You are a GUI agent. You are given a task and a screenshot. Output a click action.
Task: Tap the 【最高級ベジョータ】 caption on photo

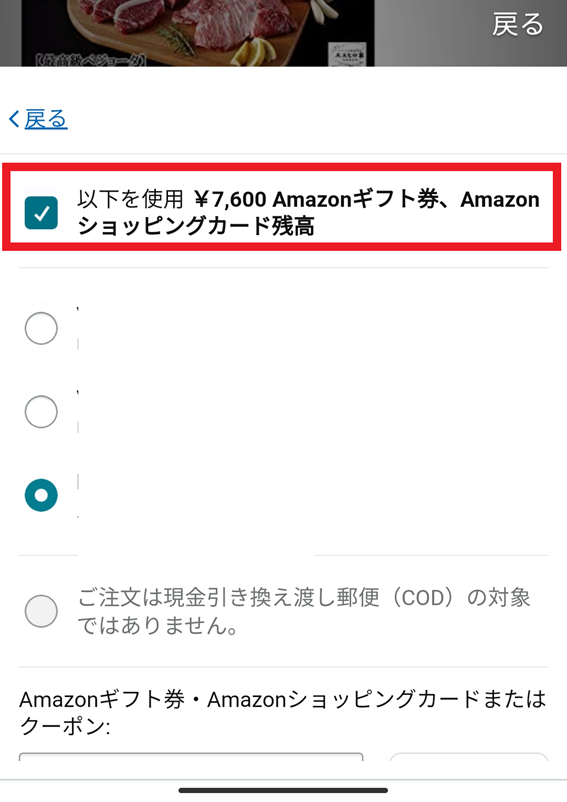(x=91, y=61)
